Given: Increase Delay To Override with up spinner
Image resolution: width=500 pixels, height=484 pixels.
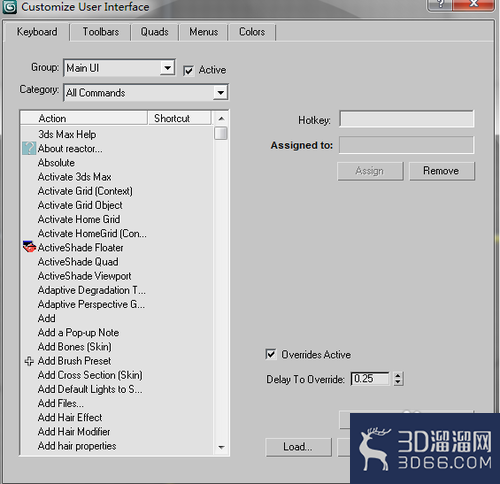Looking at the screenshot, I should tap(398, 375).
